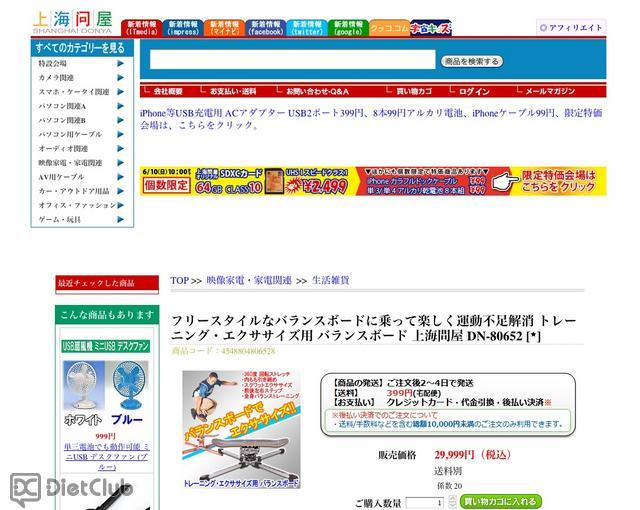Expand arrow next to パソコン関連B
Screen dimensions: 640x510
[120, 120]
